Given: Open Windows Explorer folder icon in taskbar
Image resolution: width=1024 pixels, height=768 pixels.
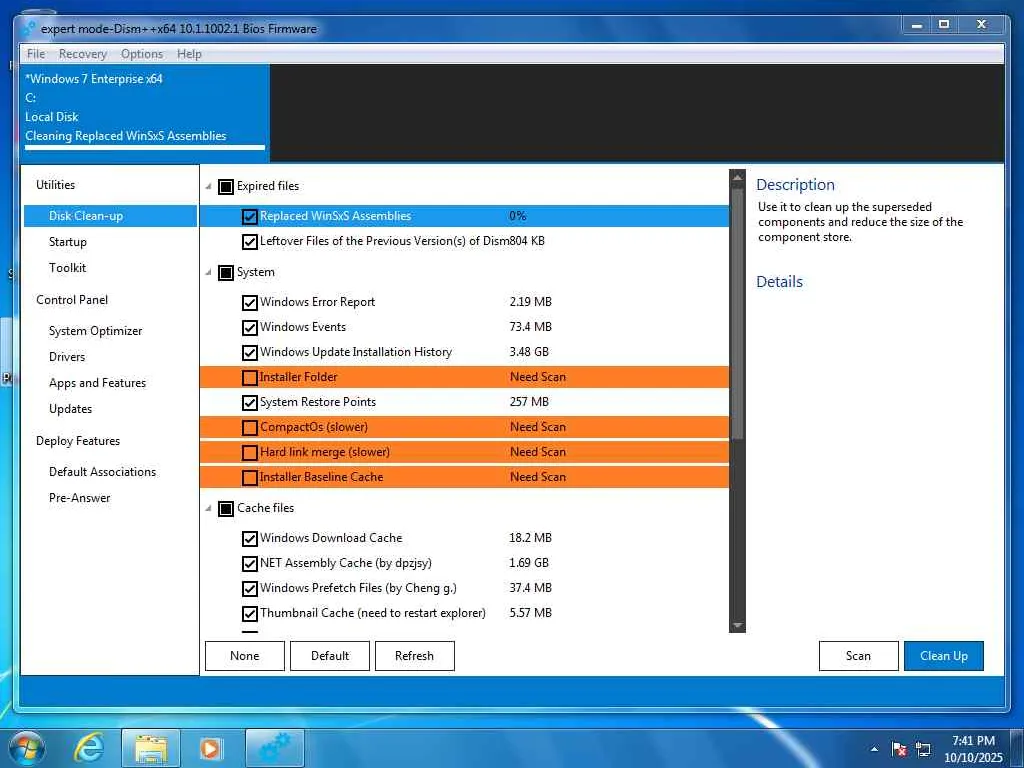Looking at the screenshot, I should tap(150, 748).
